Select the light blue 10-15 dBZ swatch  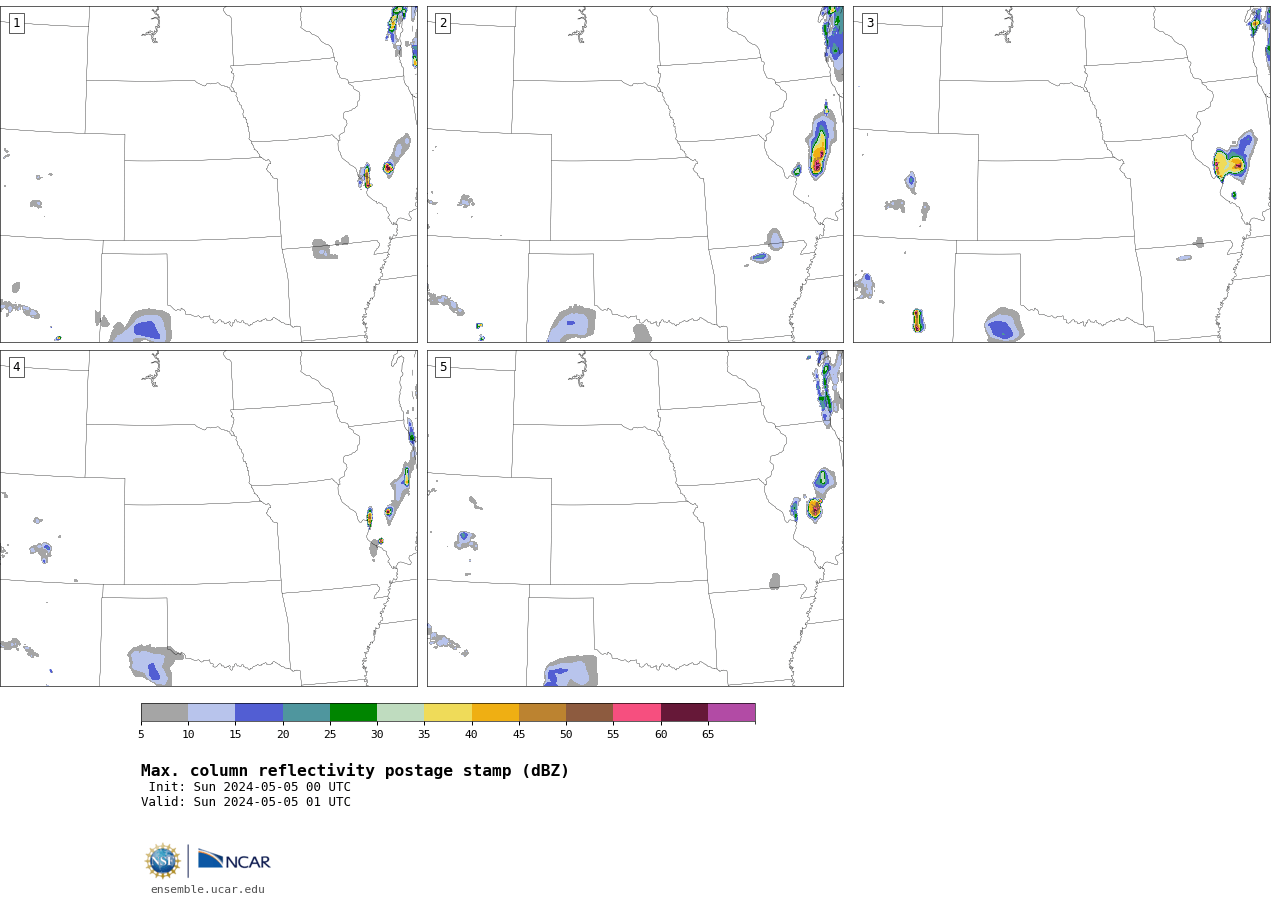point(212,713)
